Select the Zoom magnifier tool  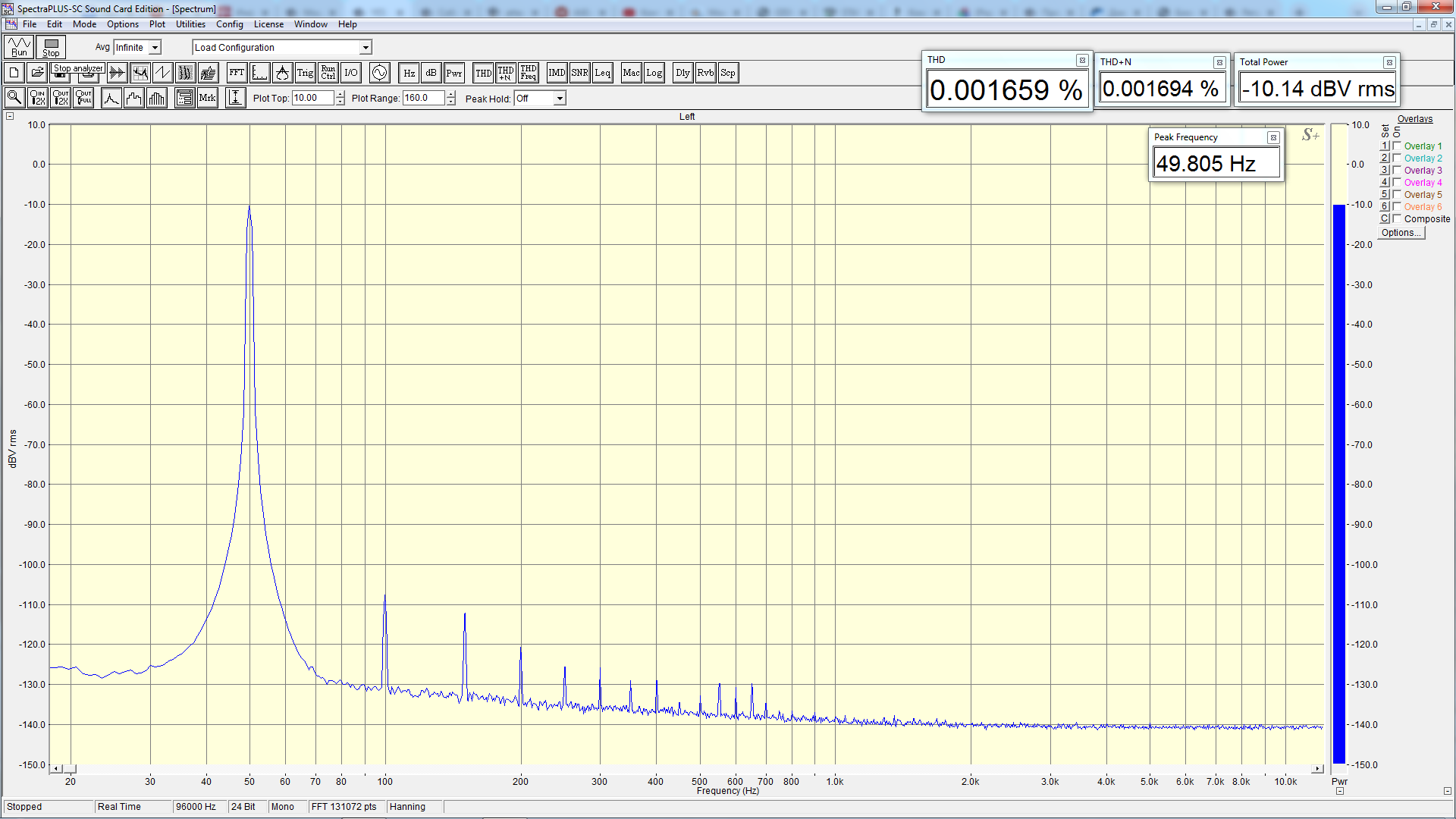pyautogui.click(x=14, y=98)
